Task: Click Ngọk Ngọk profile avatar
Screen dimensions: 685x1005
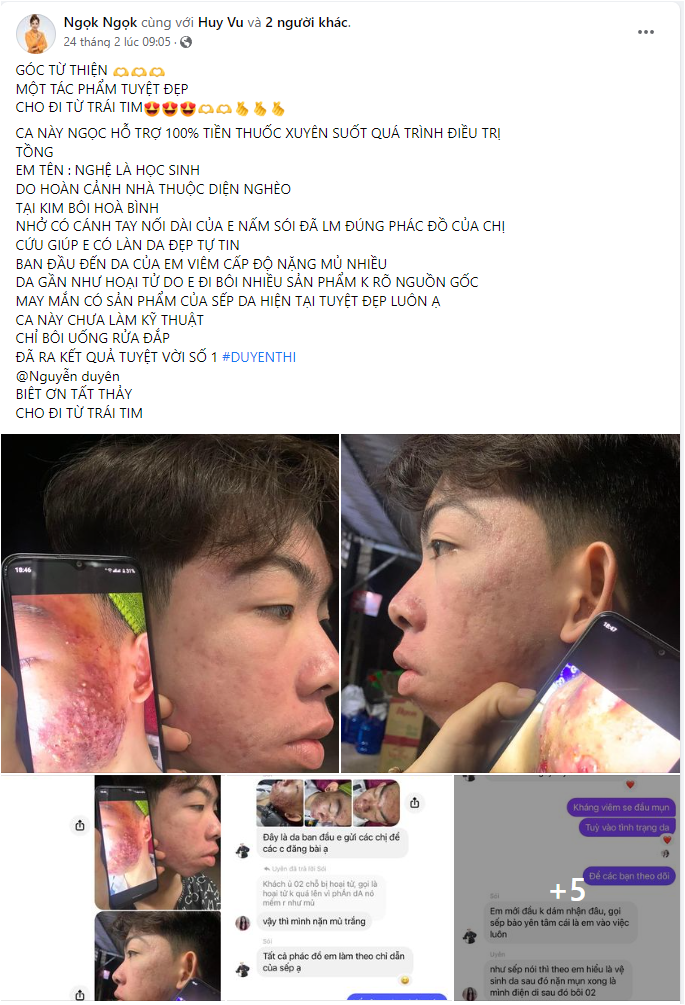Action: tap(36, 33)
